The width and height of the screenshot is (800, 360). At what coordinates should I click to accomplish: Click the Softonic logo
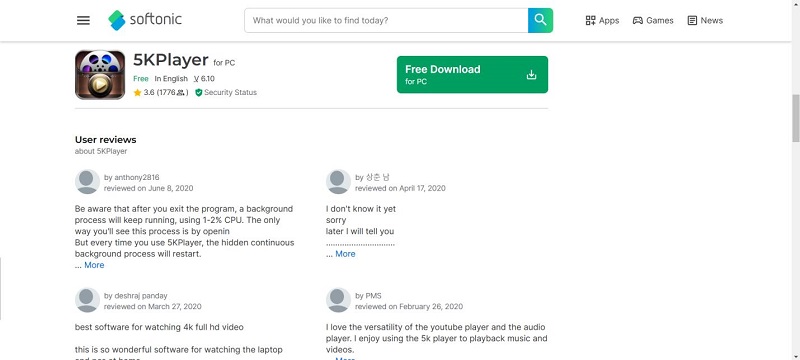[145, 20]
